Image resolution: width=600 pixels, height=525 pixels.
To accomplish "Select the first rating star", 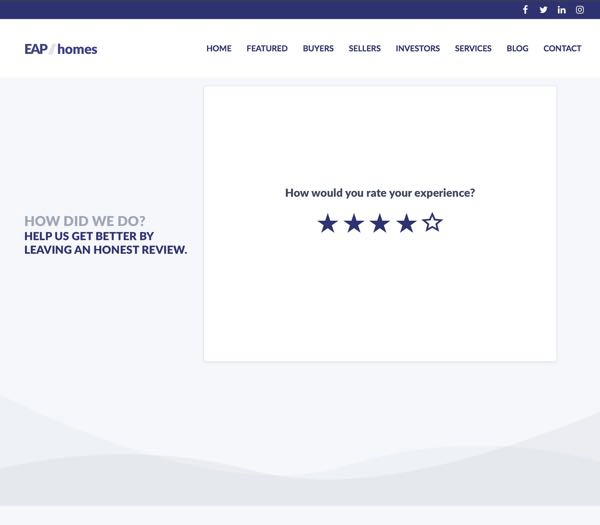I will (328, 223).
